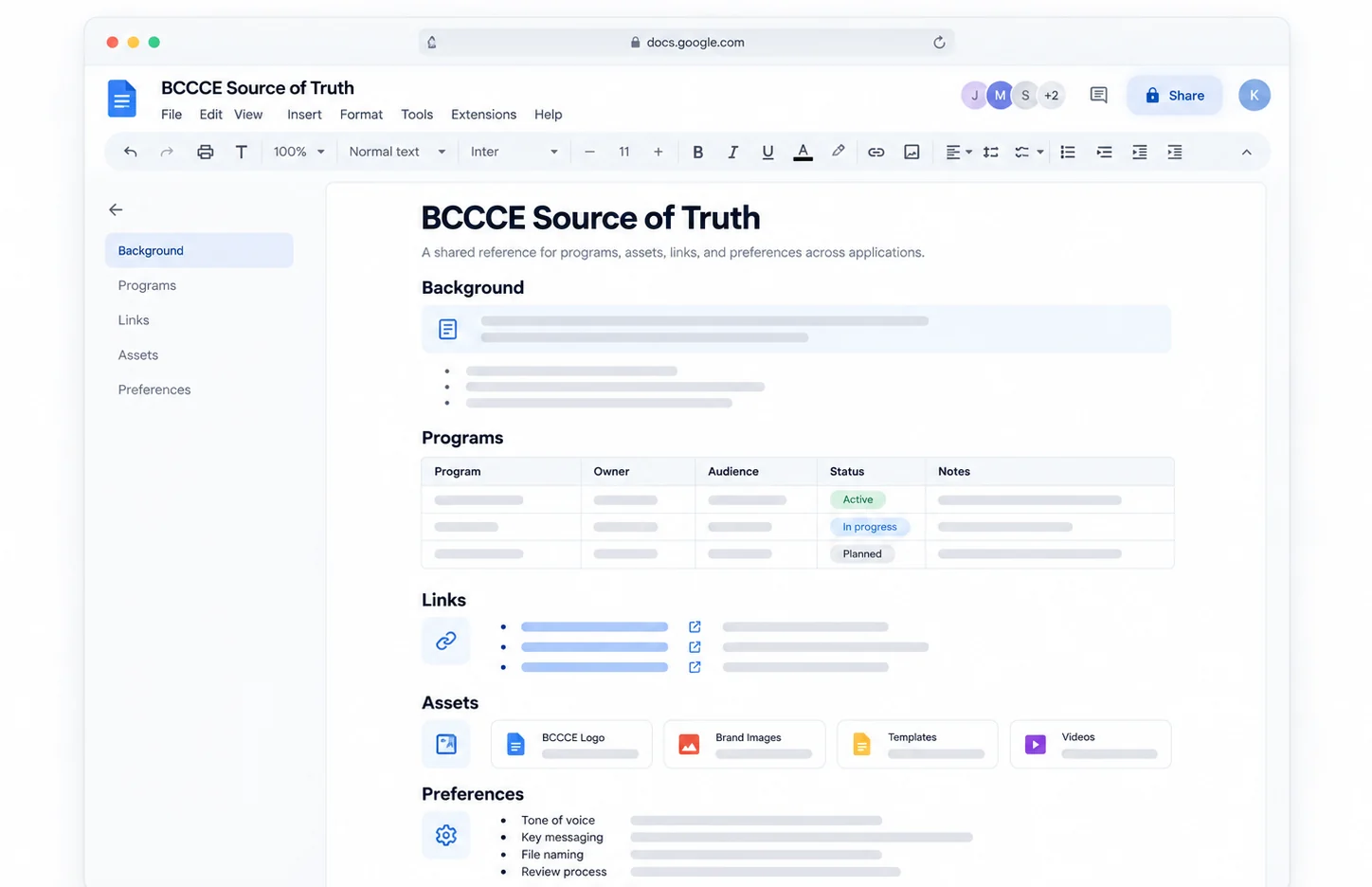Click the chain icon beside the Links list
This screenshot has width=1372, height=887.
446,641
